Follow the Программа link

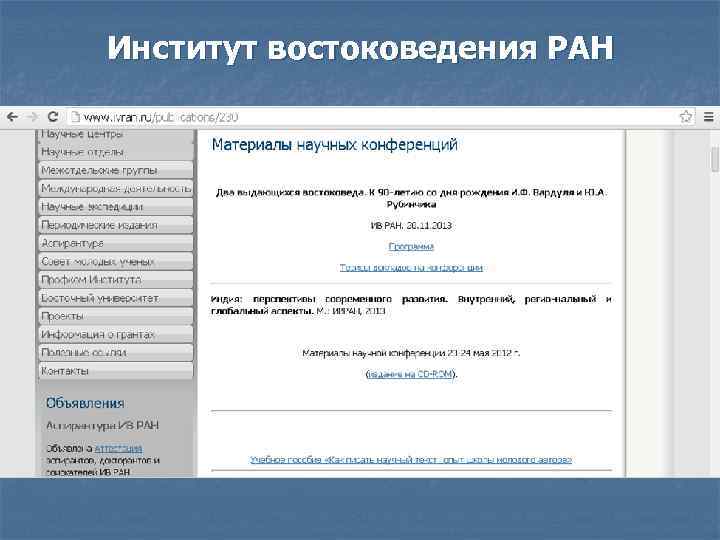(x=411, y=247)
